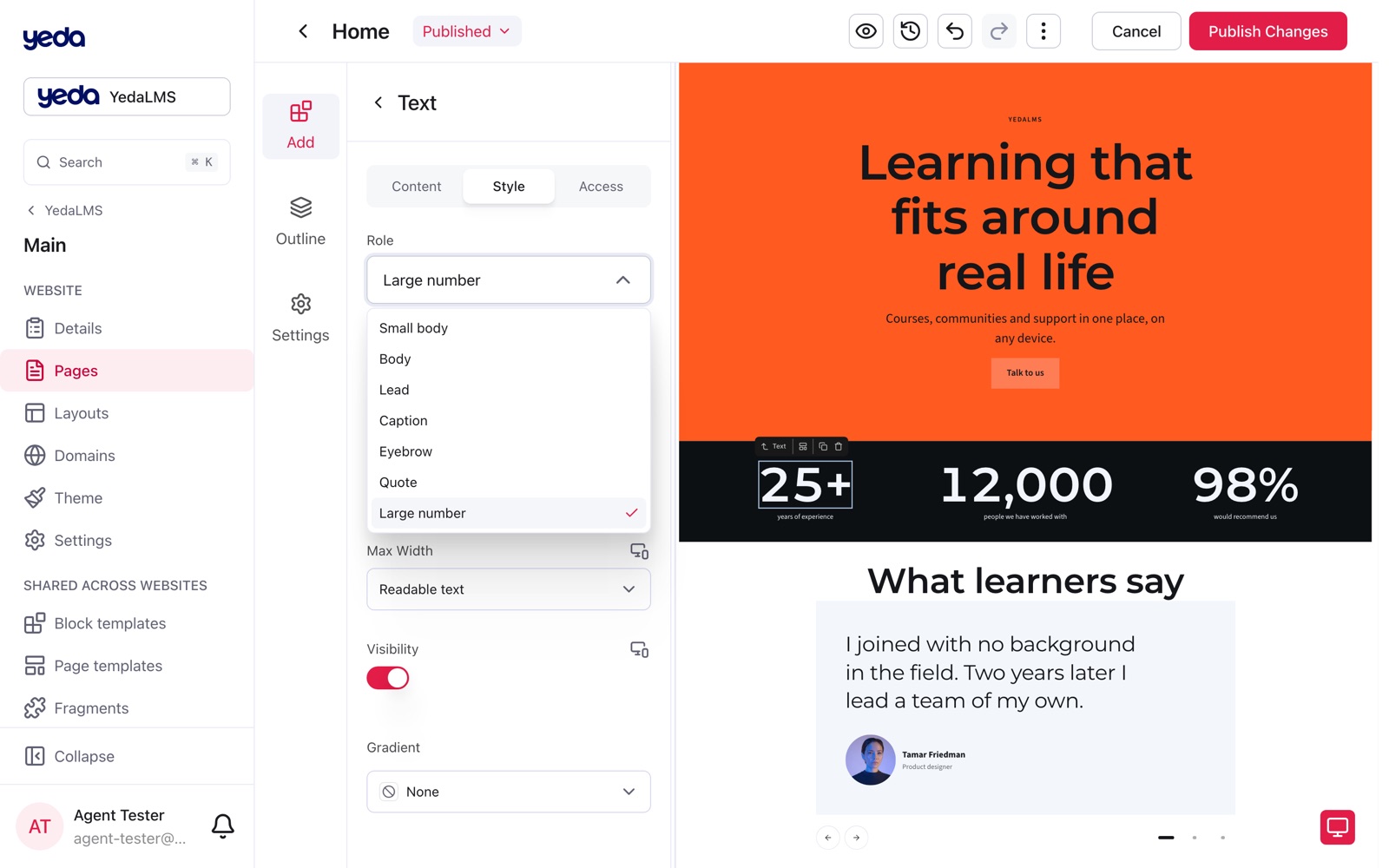Go to next testimonial slide arrow

click(856, 838)
